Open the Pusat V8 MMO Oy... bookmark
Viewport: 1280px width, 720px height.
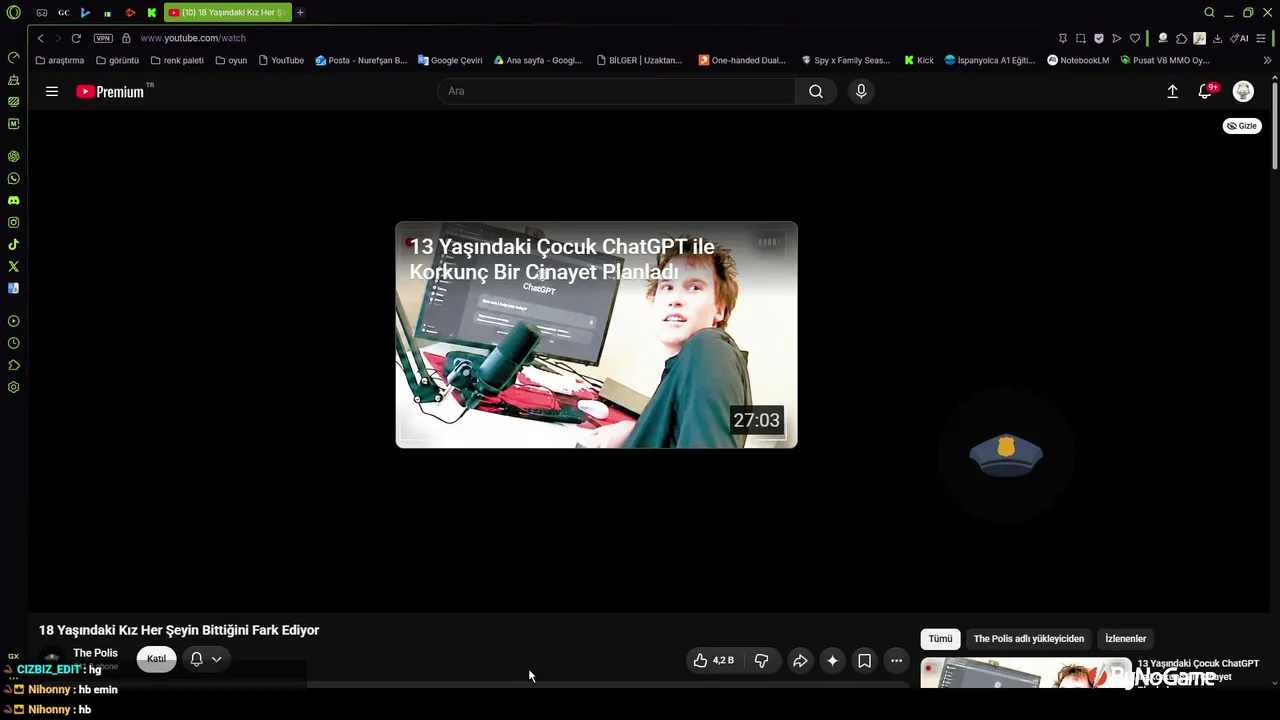(x=1165, y=60)
